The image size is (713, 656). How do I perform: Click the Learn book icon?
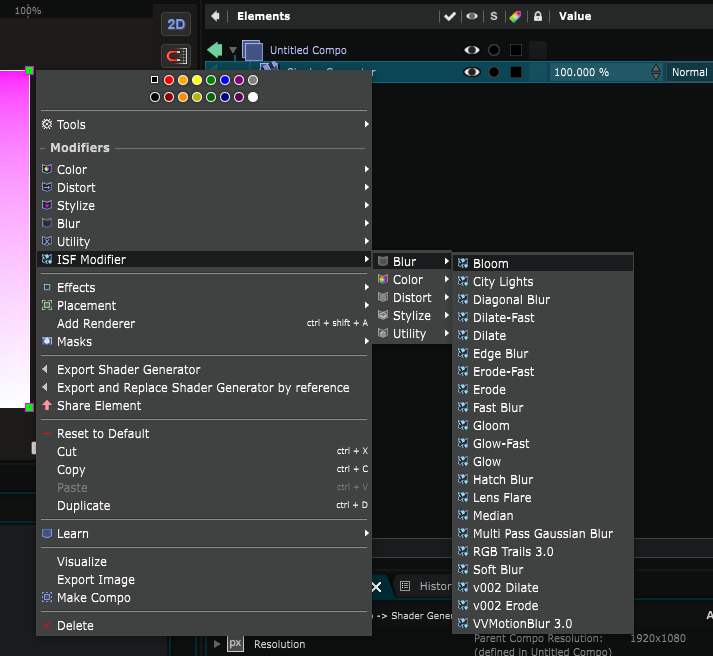47,533
